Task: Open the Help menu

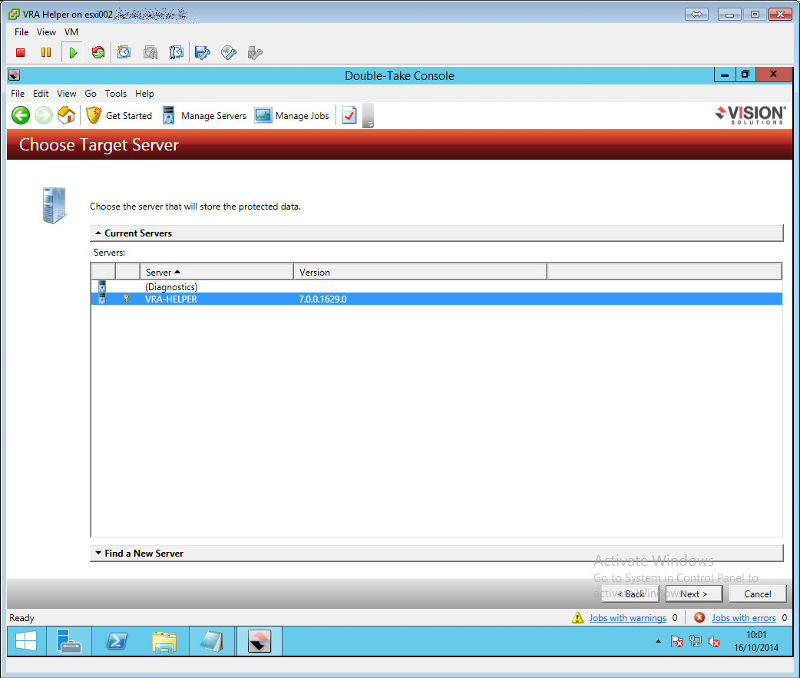Action: [144, 94]
